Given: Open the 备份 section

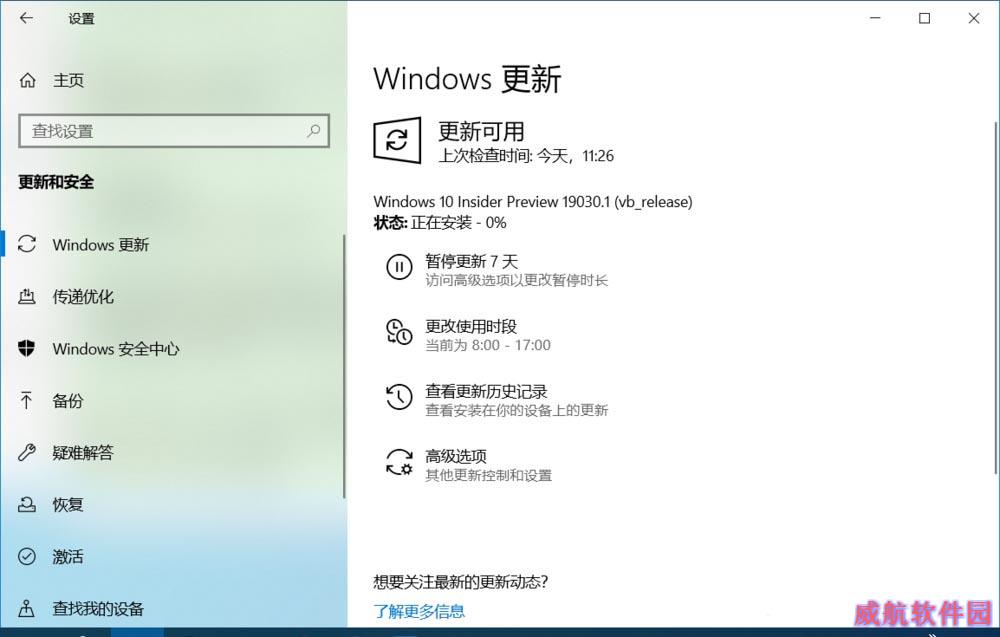Looking at the screenshot, I should tap(68, 400).
